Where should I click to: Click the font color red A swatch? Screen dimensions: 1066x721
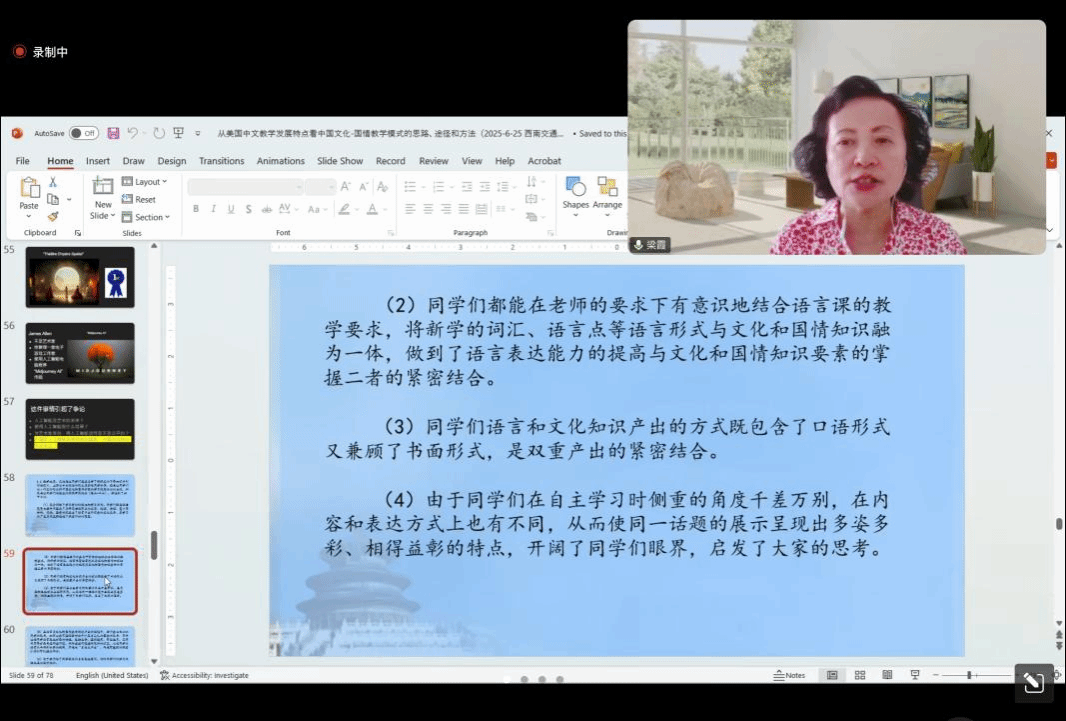coord(372,209)
